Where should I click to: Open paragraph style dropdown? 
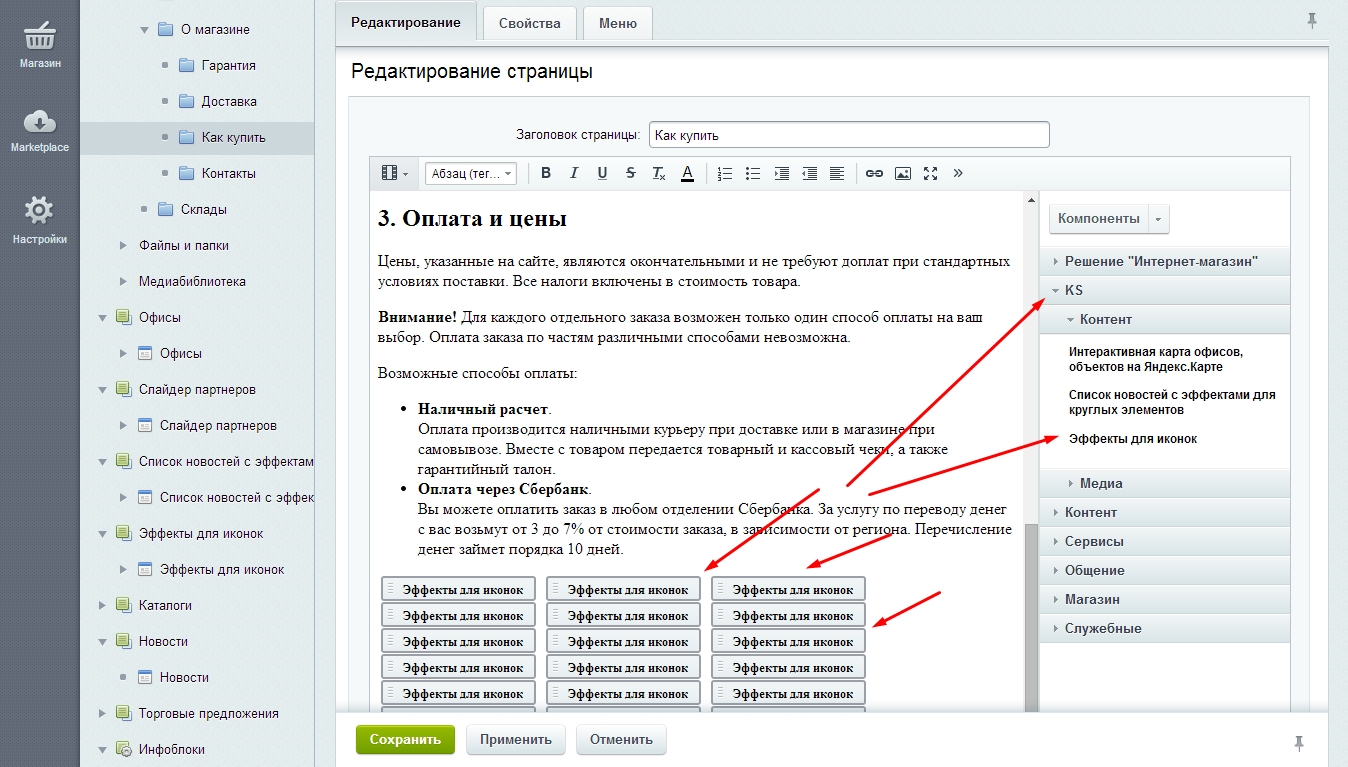pos(470,173)
